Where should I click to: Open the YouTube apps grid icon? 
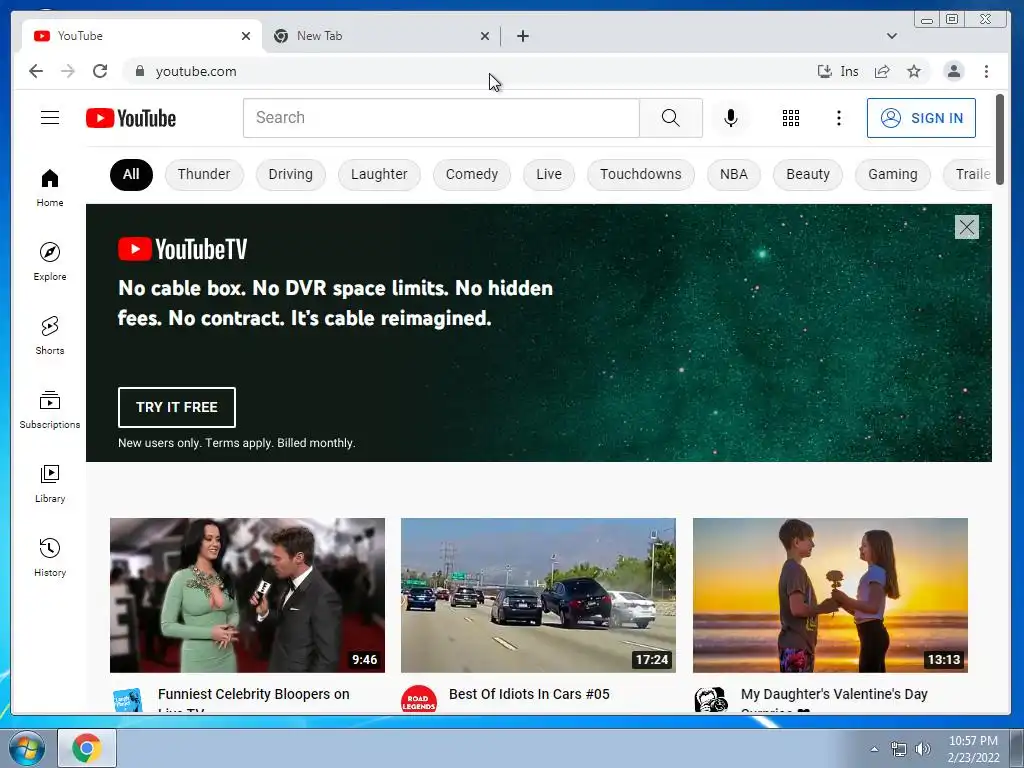pos(791,118)
